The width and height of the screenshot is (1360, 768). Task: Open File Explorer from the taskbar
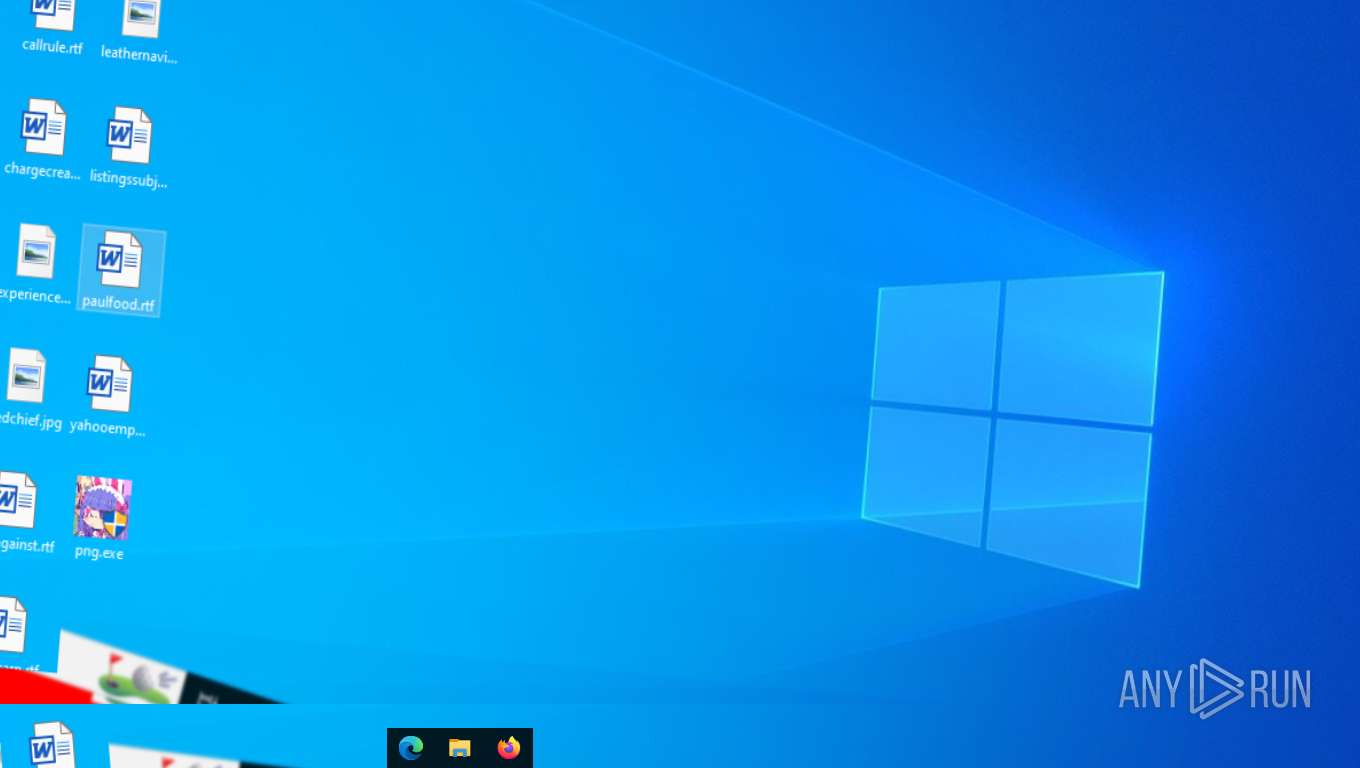point(460,748)
